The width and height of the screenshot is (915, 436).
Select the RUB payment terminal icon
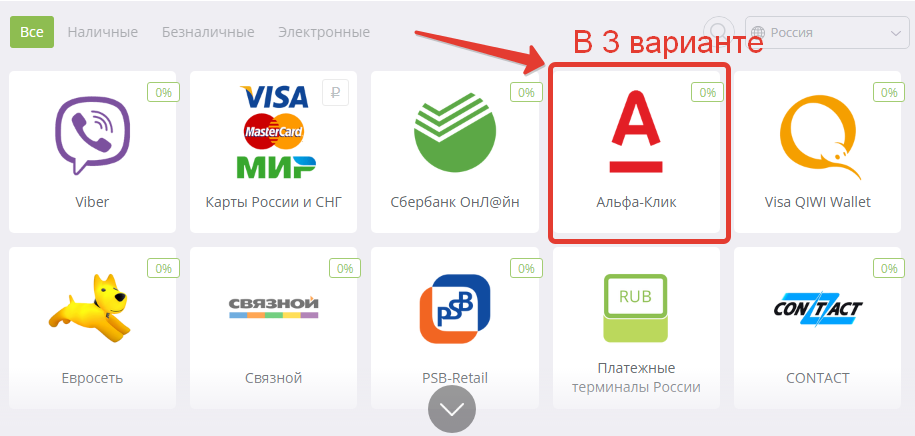click(635, 308)
